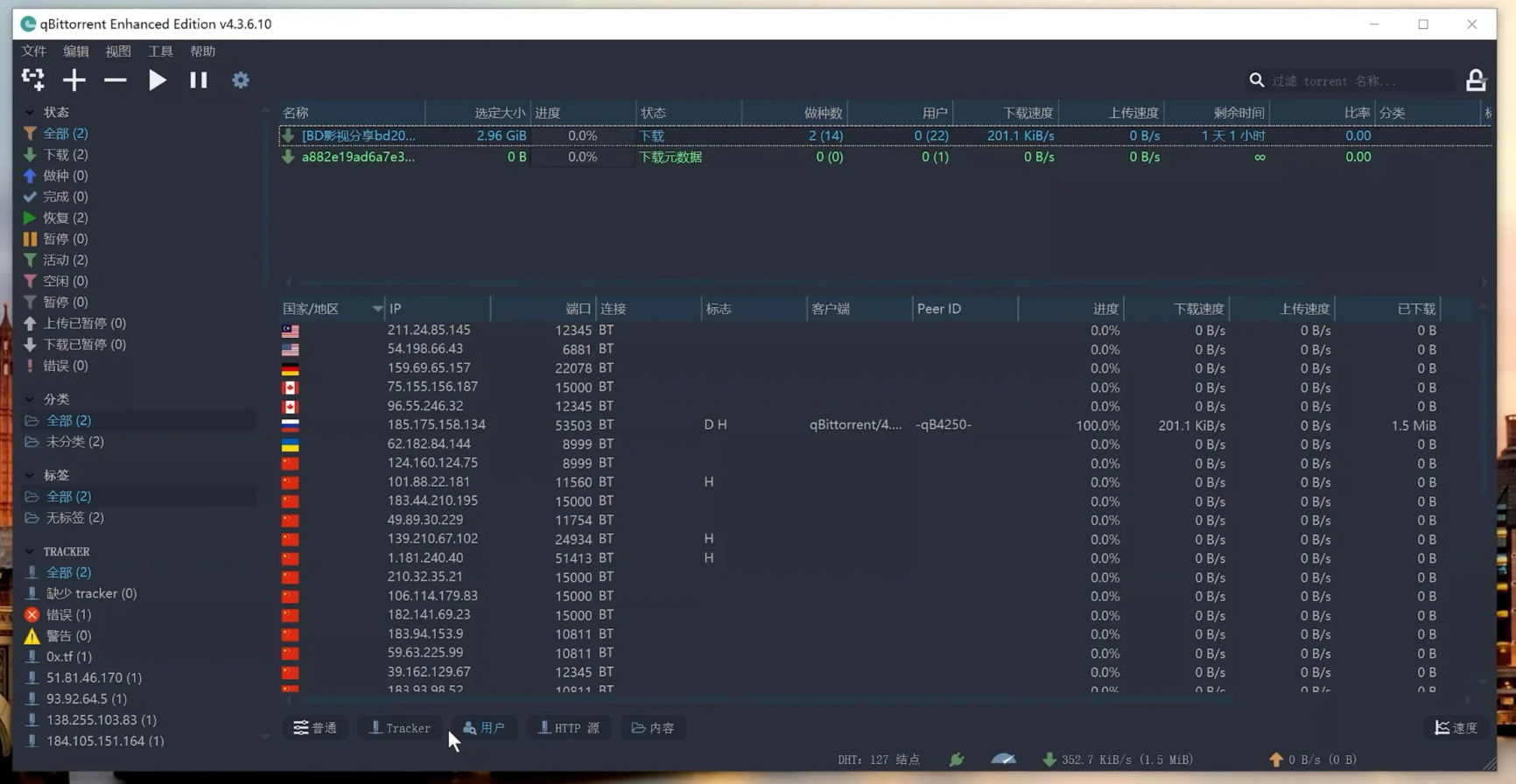Screen dimensions: 1516x784
Task: Open the 内容 content tab
Action: pos(653,728)
